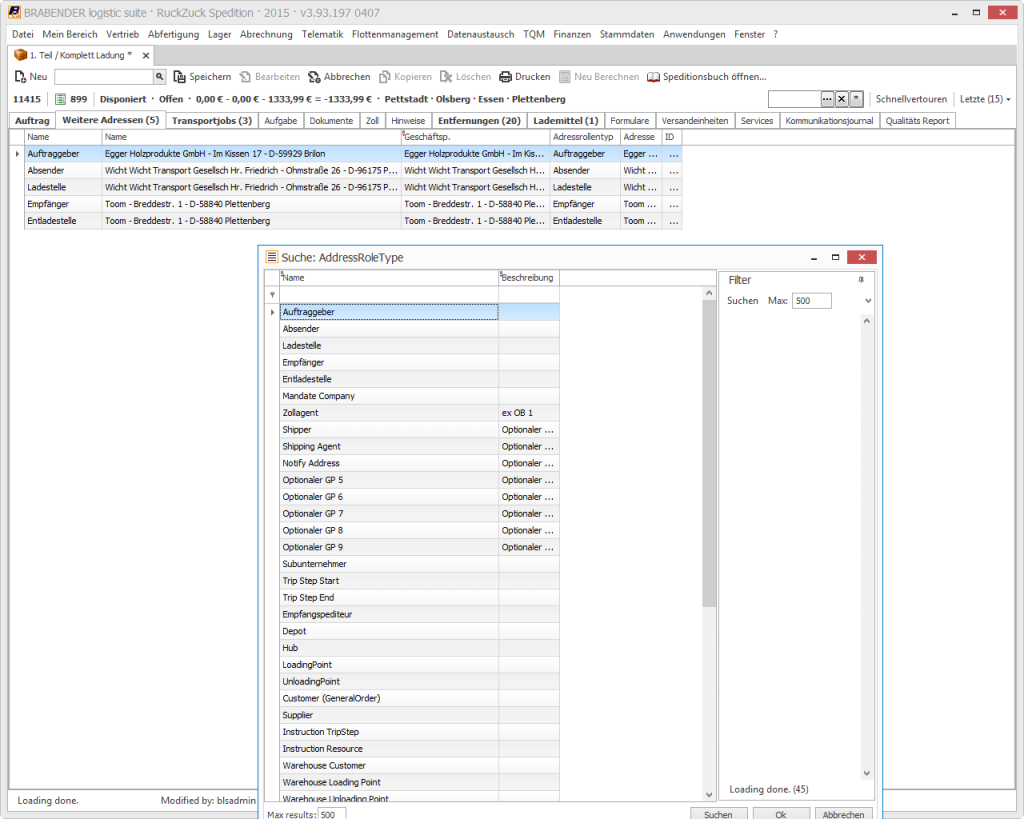Open the Letzte (15) dropdown
1024x819 pixels.
pos(985,99)
